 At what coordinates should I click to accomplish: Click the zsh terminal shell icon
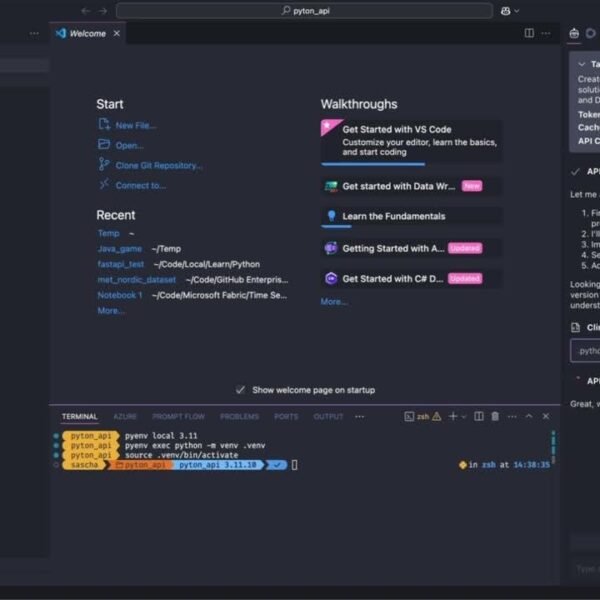tap(409, 416)
